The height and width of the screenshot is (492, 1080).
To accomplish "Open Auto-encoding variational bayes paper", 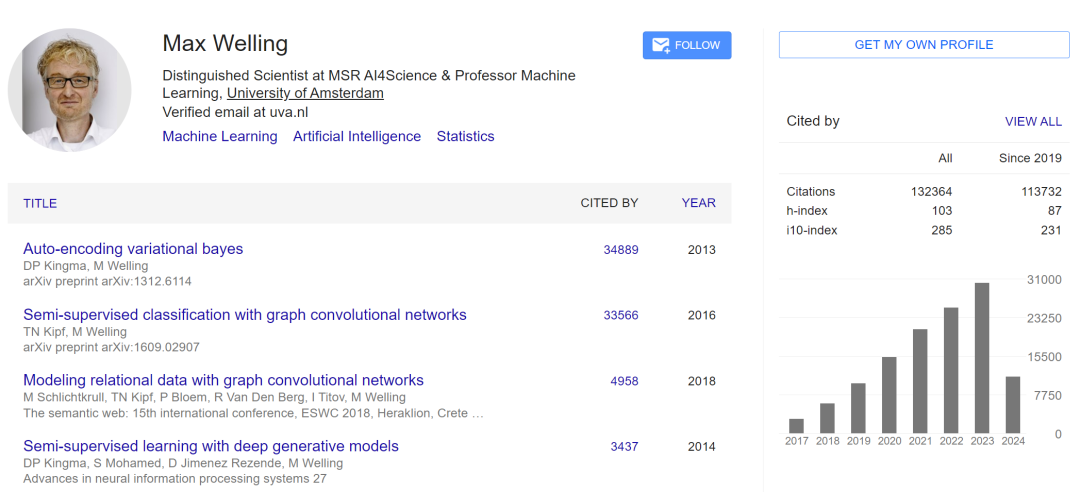I will (x=133, y=249).
